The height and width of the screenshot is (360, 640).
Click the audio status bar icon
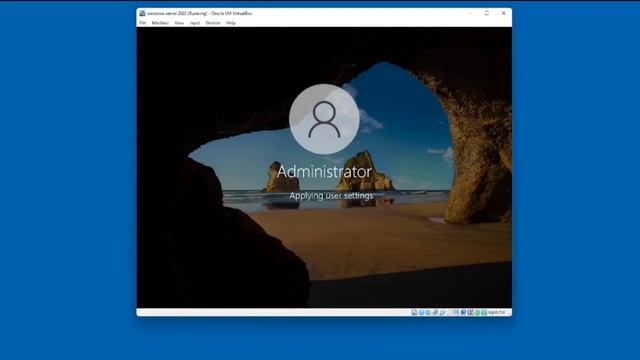tap(428, 312)
